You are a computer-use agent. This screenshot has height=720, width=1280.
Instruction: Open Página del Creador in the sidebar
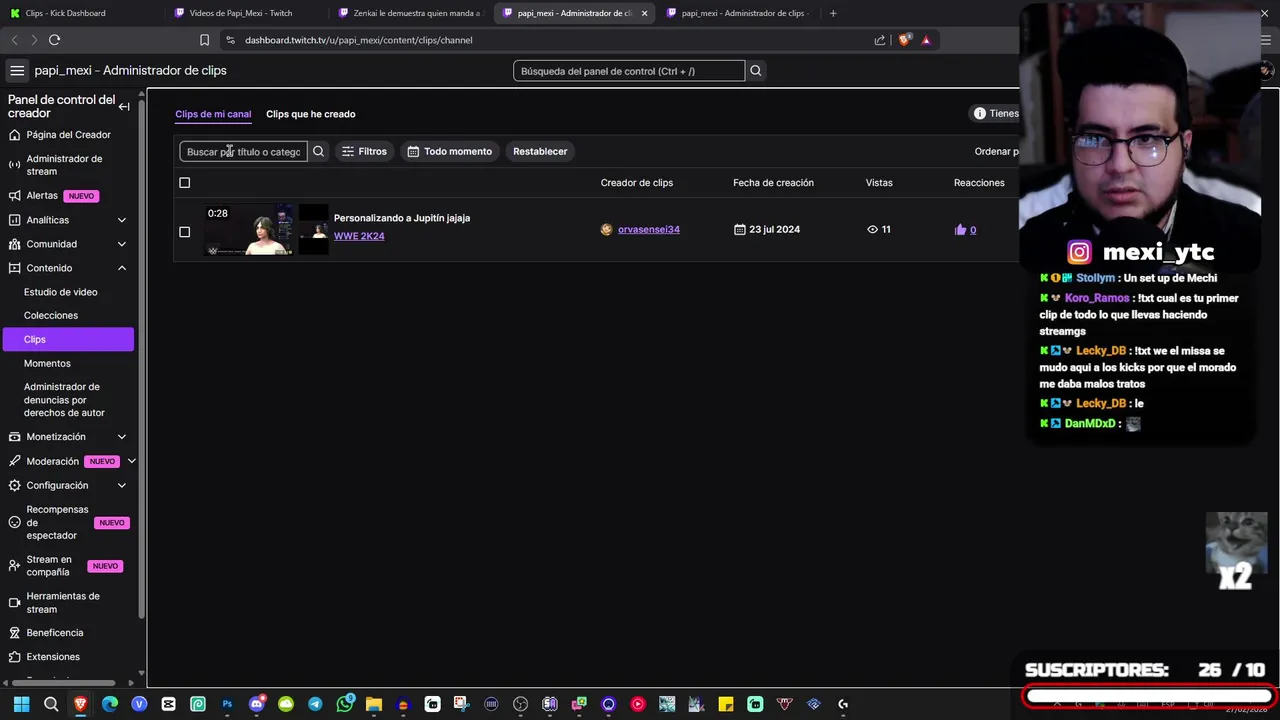(x=69, y=135)
